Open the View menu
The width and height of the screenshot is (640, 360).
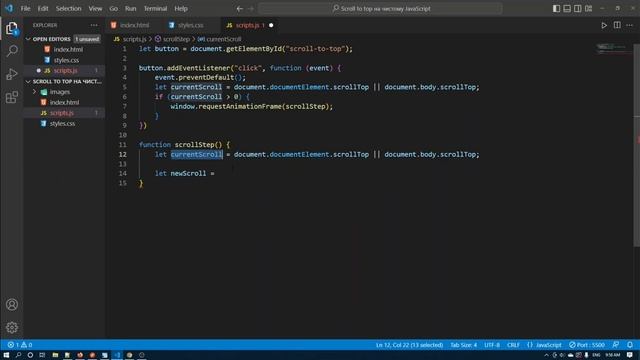coord(96,9)
